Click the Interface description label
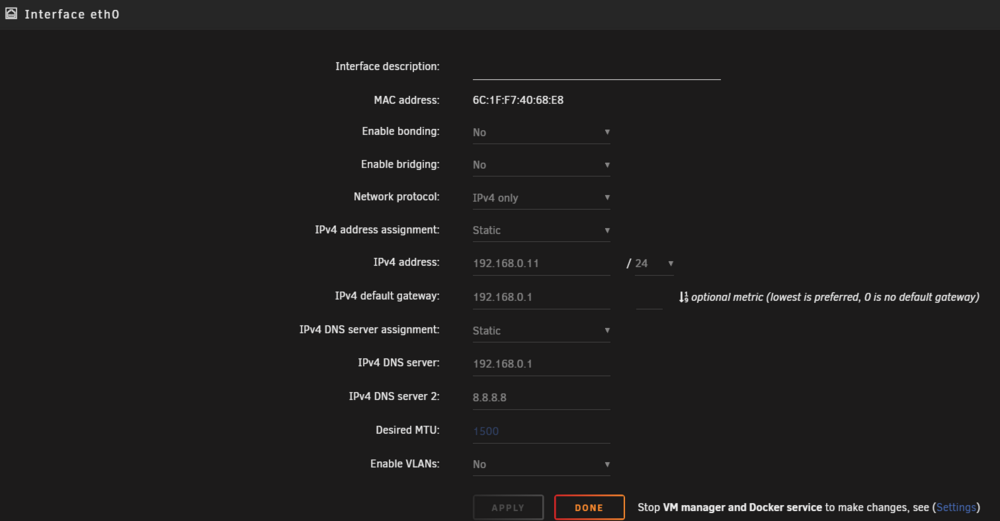This screenshot has width=1000, height=521. pyautogui.click(x=387, y=66)
